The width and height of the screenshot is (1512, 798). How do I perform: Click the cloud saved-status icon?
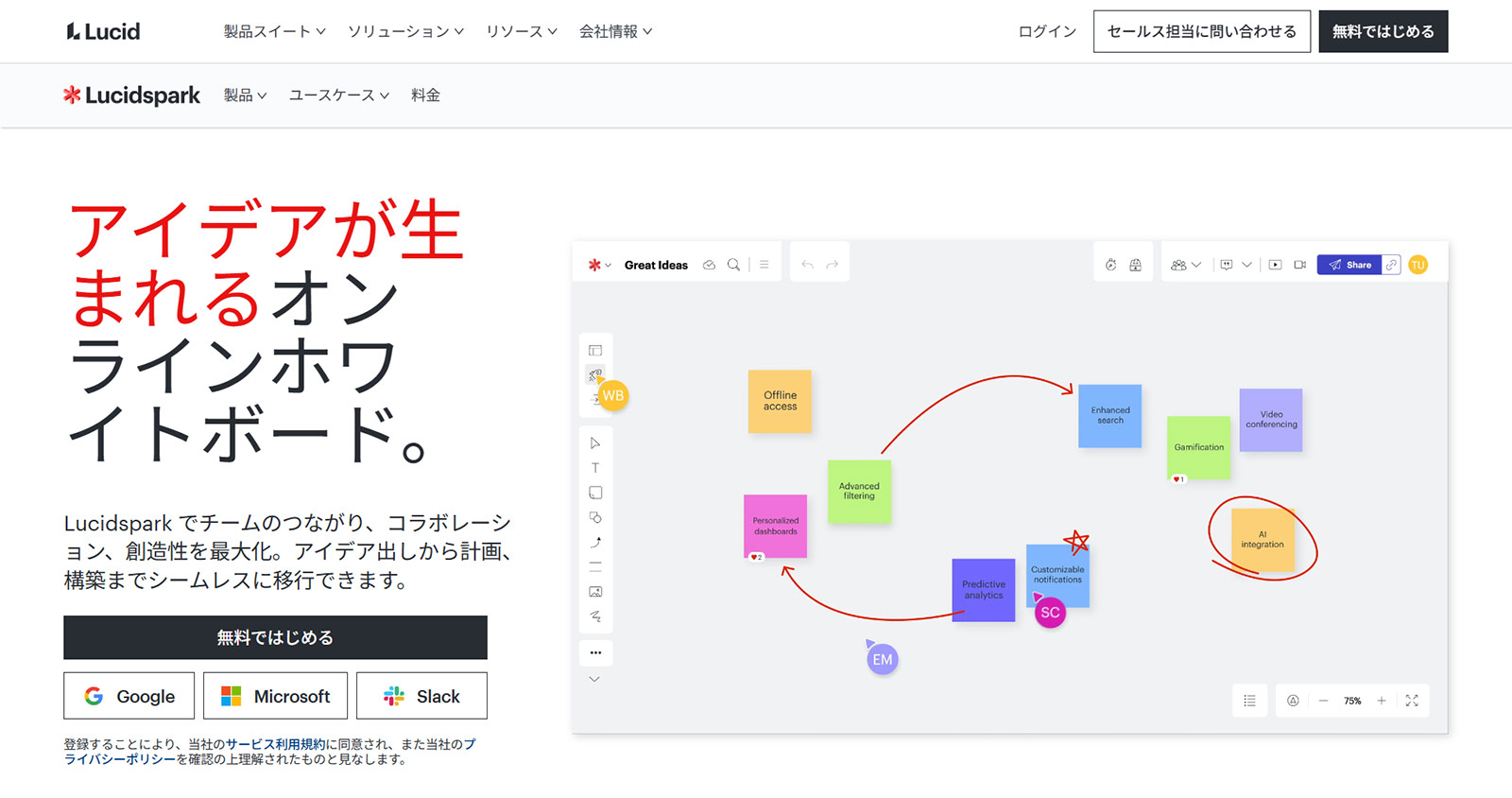click(x=709, y=265)
